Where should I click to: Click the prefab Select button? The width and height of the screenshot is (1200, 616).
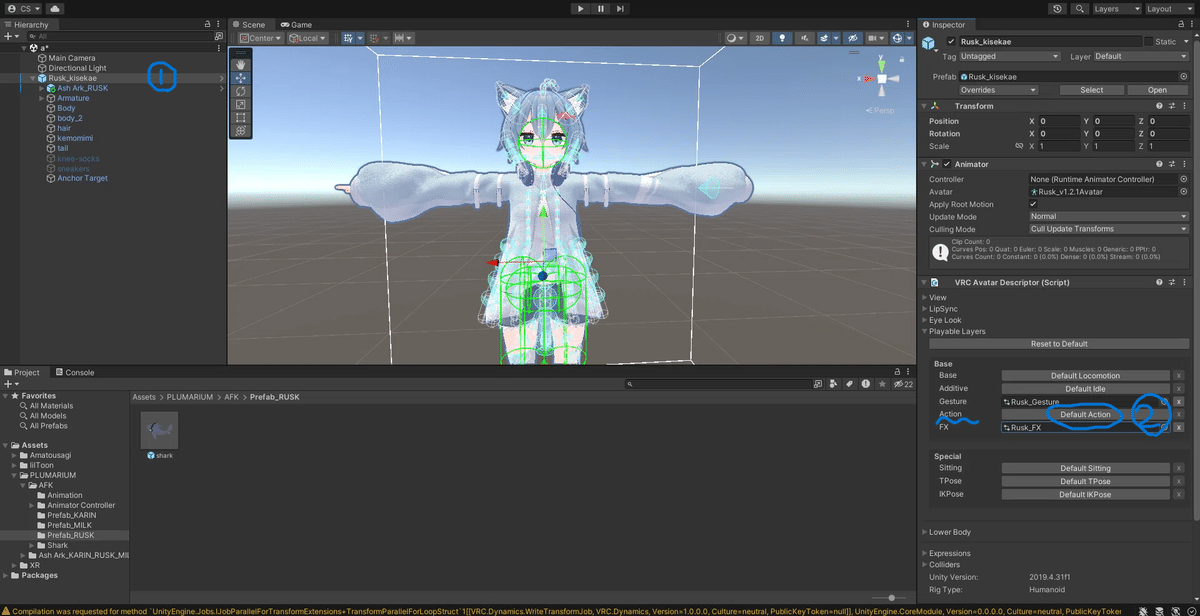point(1091,90)
